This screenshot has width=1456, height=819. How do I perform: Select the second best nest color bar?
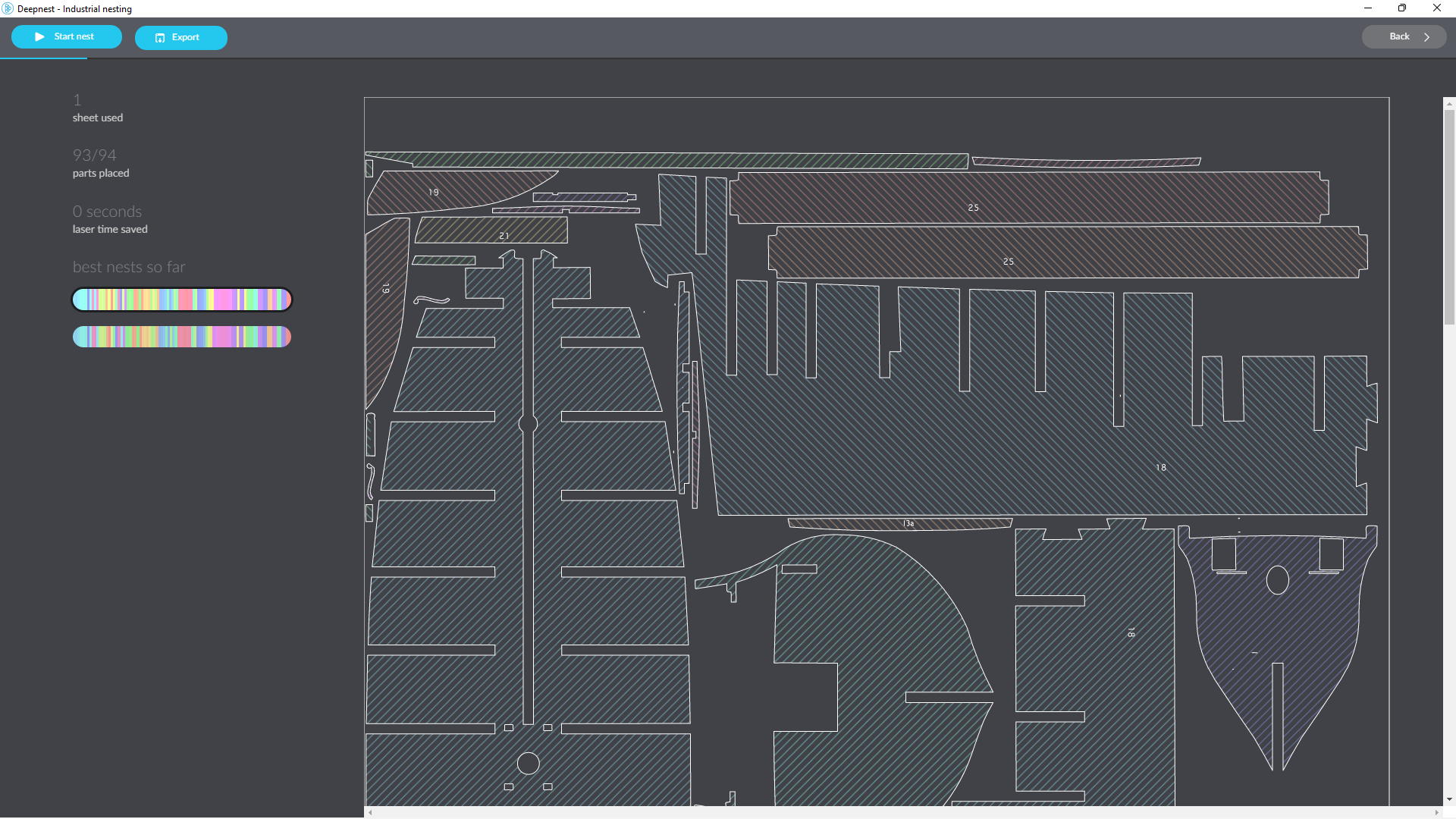182,337
